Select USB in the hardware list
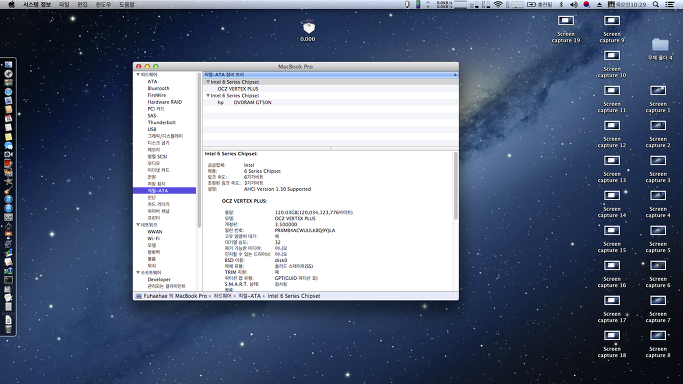 coord(152,129)
